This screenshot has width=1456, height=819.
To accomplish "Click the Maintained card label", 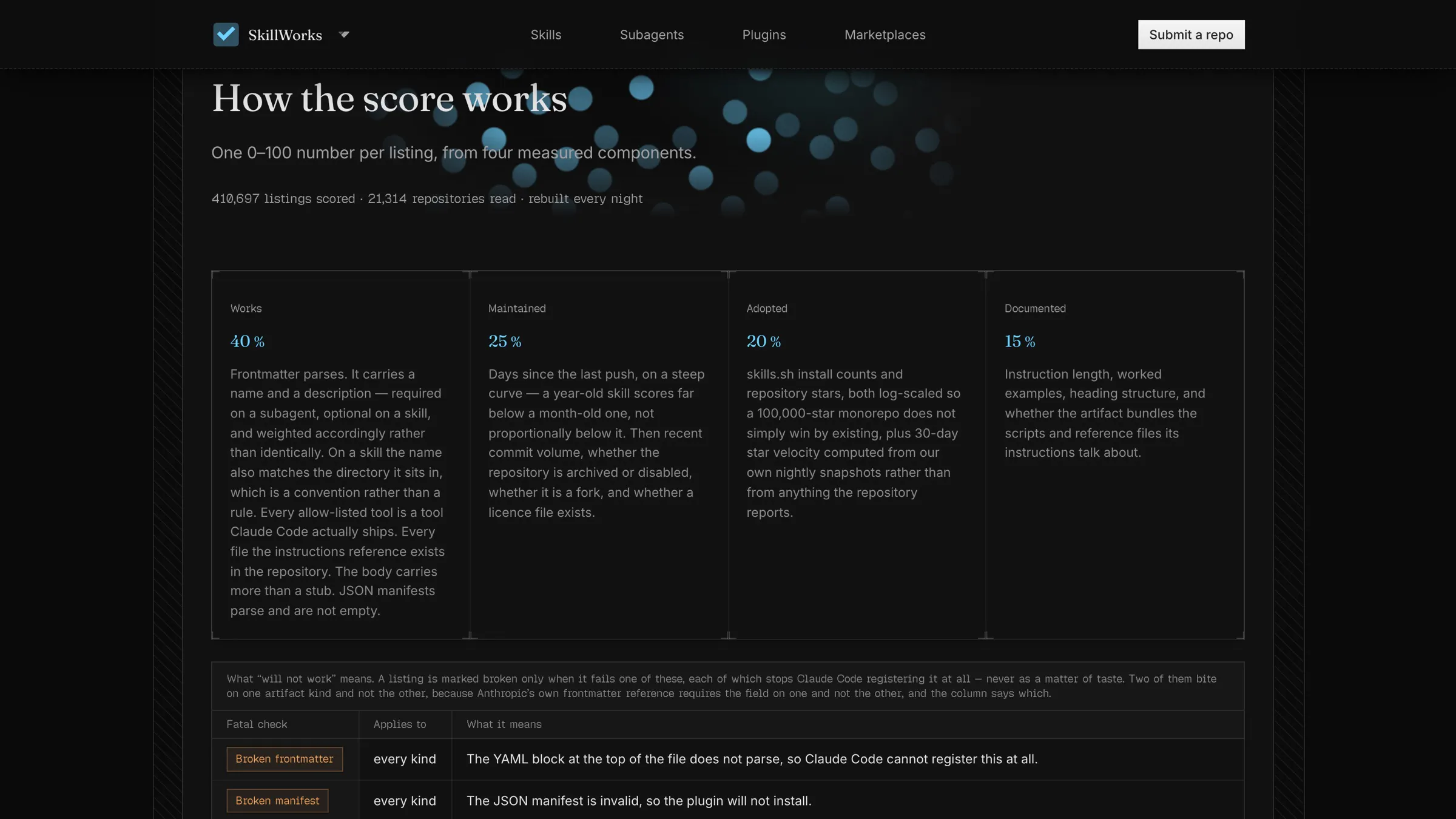I will 517,308.
